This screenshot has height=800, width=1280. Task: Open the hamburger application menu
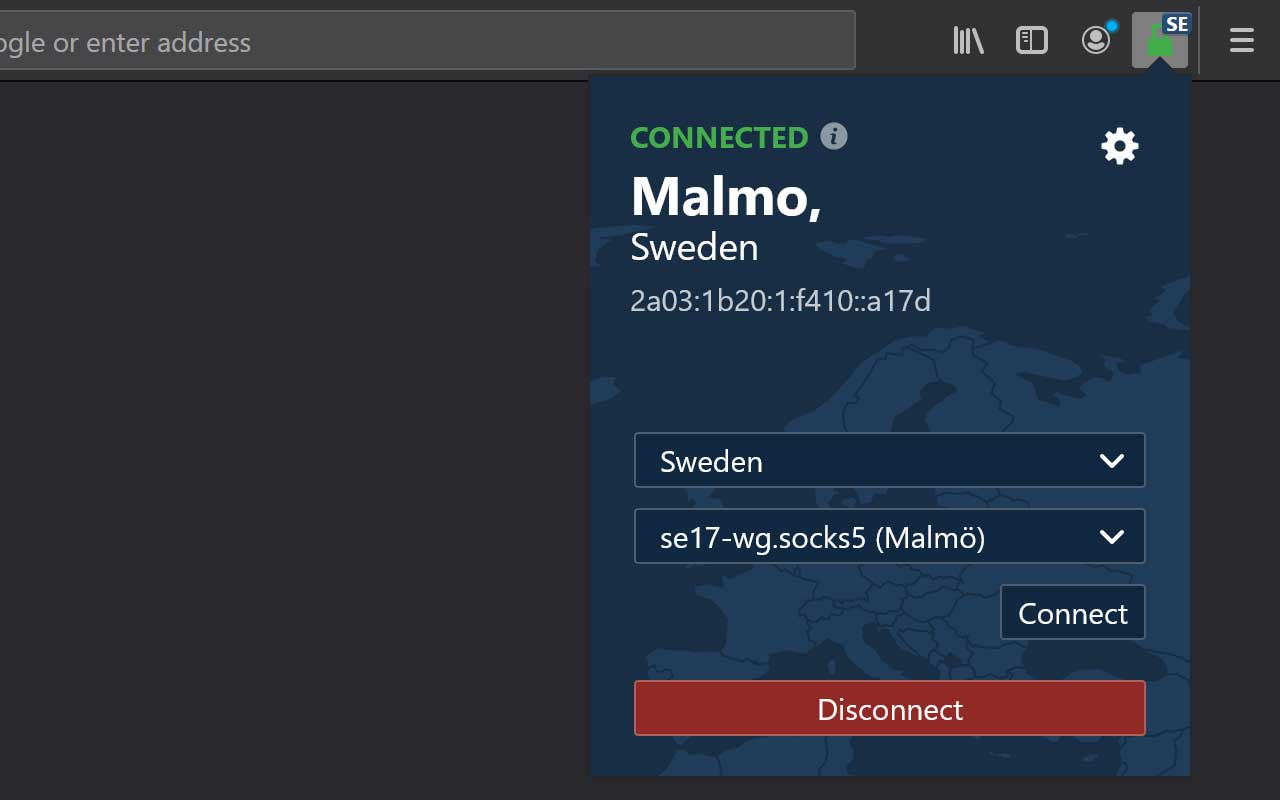[x=1242, y=41]
